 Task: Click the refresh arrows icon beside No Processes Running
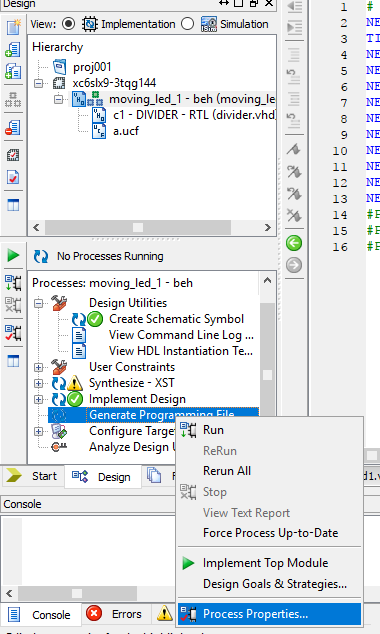click(x=40, y=256)
